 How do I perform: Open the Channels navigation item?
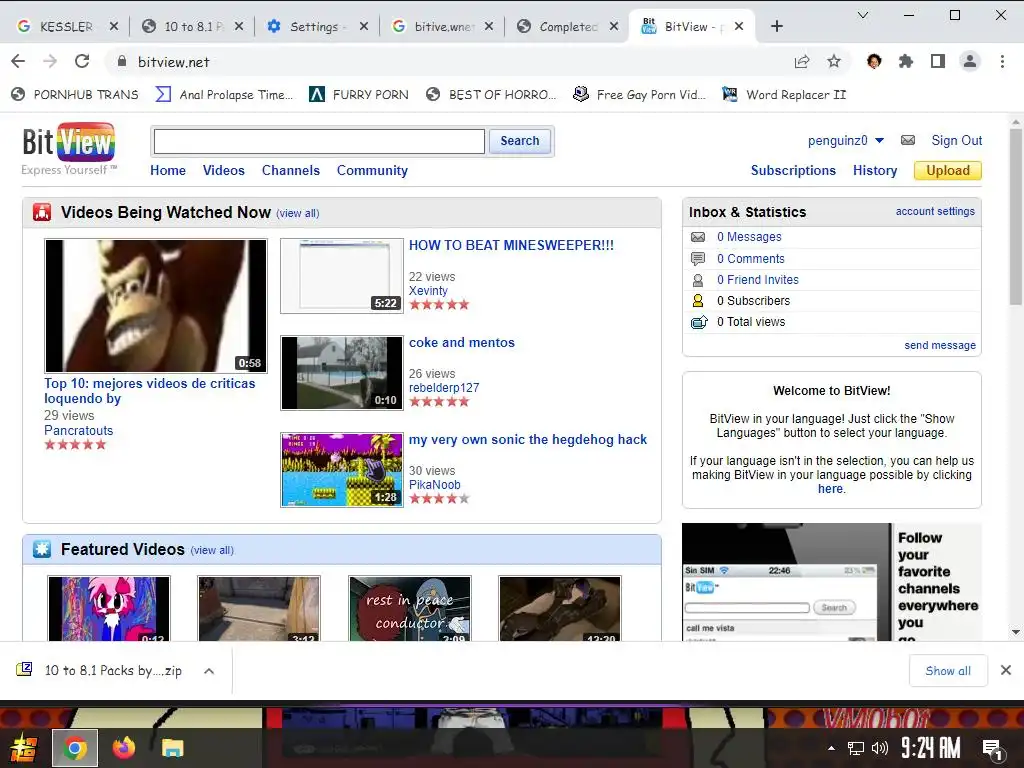coord(291,170)
